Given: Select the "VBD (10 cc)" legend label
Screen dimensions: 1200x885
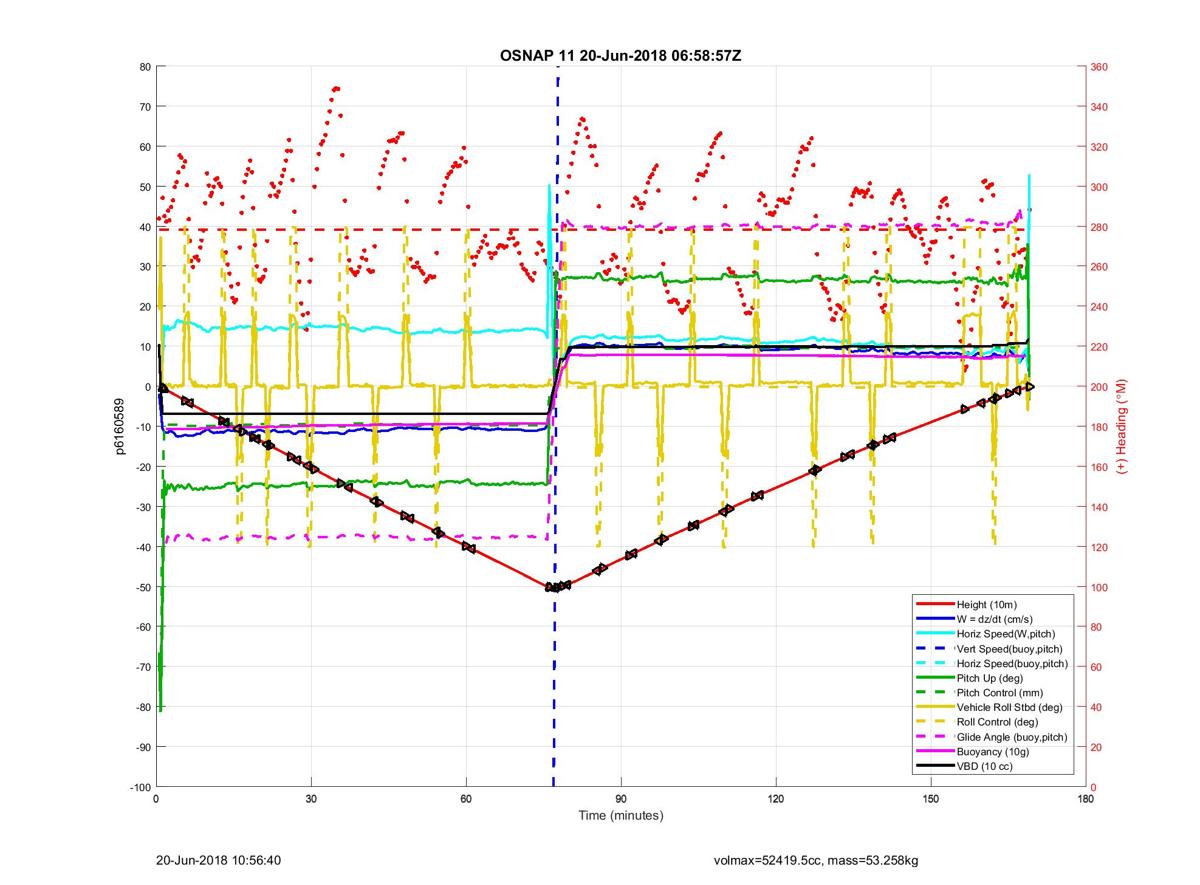Looking at the screenshot, I should tap(986, 766).
